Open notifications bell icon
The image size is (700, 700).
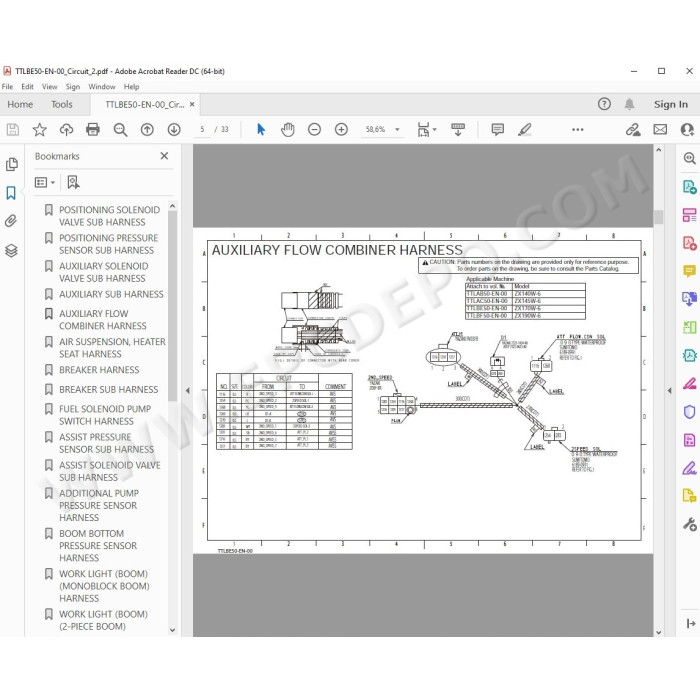629,104
